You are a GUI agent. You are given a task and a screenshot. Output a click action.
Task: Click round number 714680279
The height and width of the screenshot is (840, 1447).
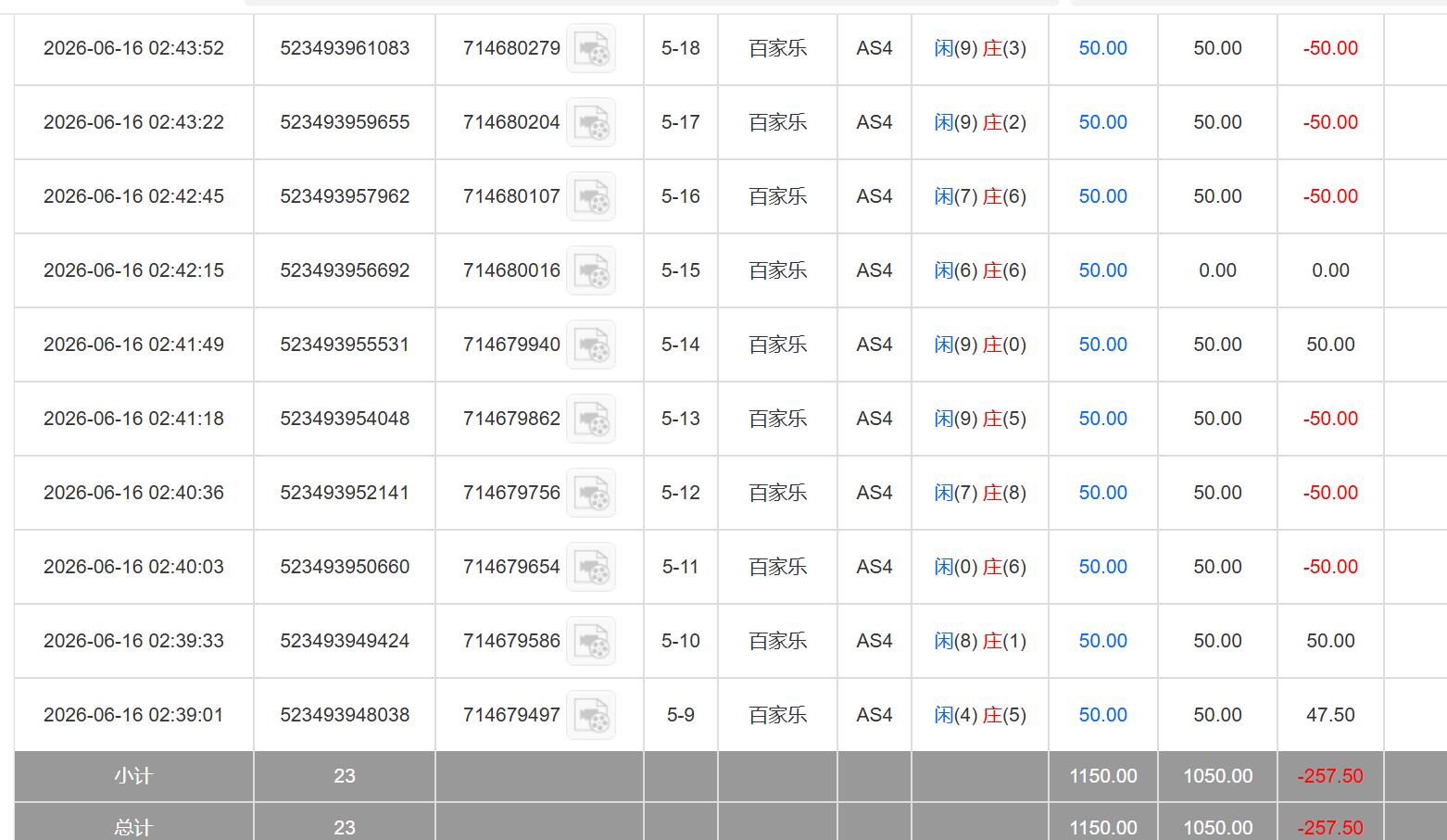pos(511,48)
